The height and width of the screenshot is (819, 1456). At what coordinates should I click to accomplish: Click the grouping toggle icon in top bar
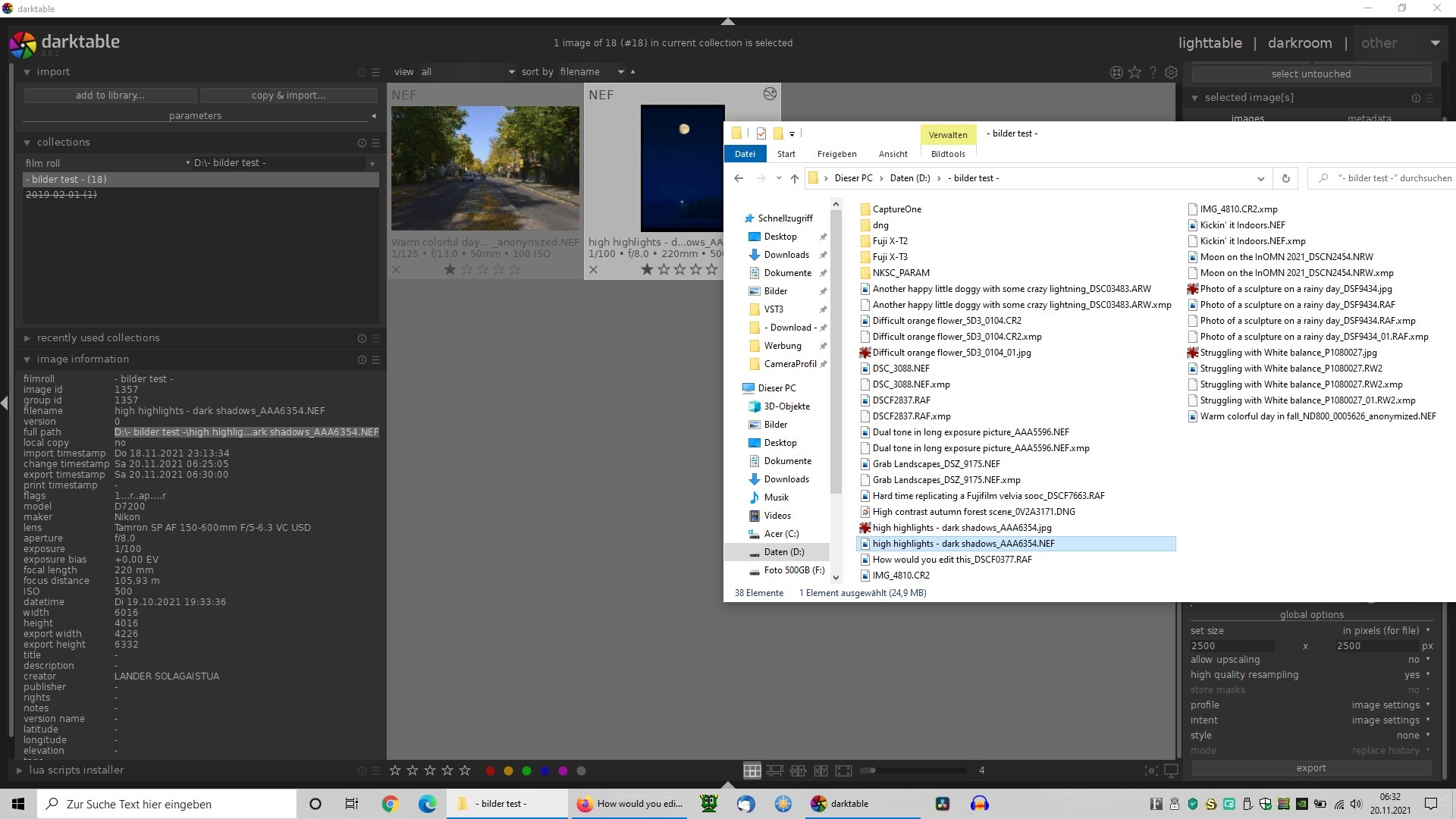1116,72
